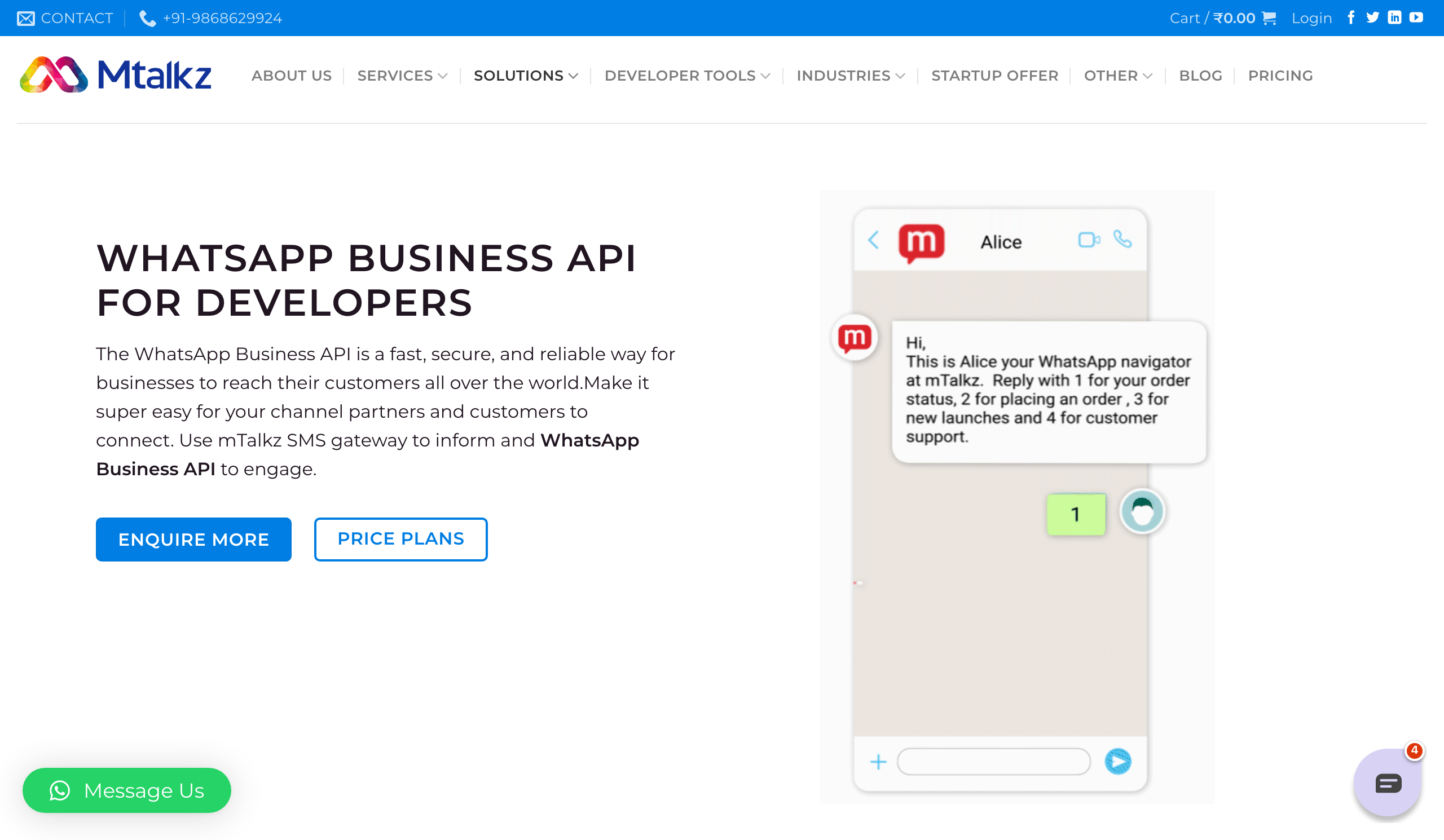Image resolution: width=1444 pixels, height=840 pixels.
Task: Click the video call icon in chat header
Action: tap(1089, 240)
